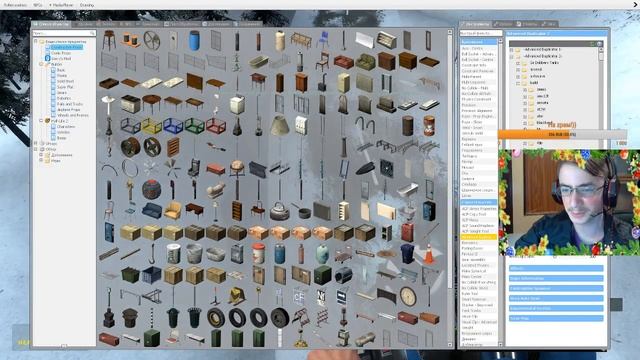
Task: Select the bar stool prop thumbnail
Action: coord(109,41)
